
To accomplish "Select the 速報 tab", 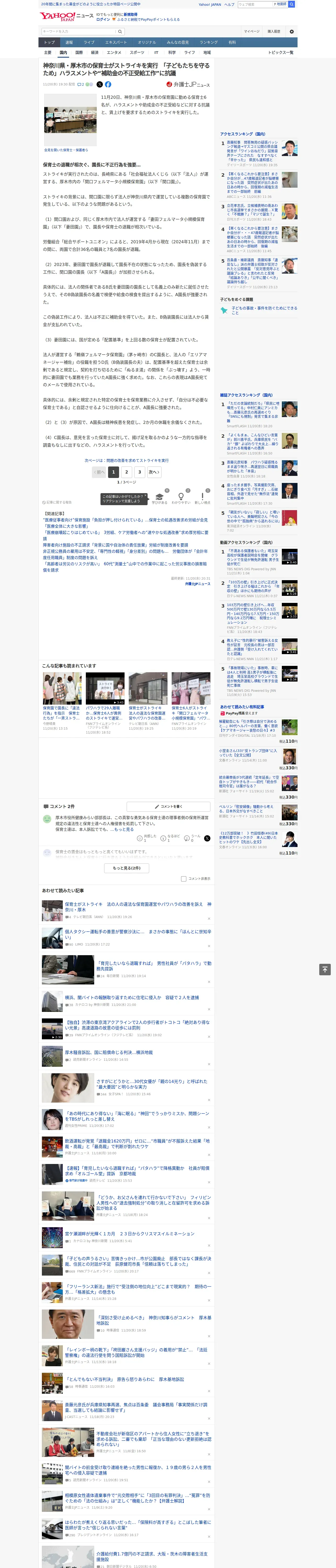I will coord(69,43).
